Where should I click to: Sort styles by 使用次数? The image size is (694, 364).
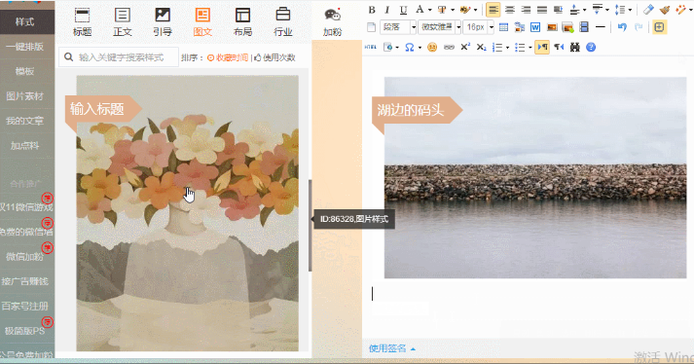pyautogui.click(x=274, y=58)
